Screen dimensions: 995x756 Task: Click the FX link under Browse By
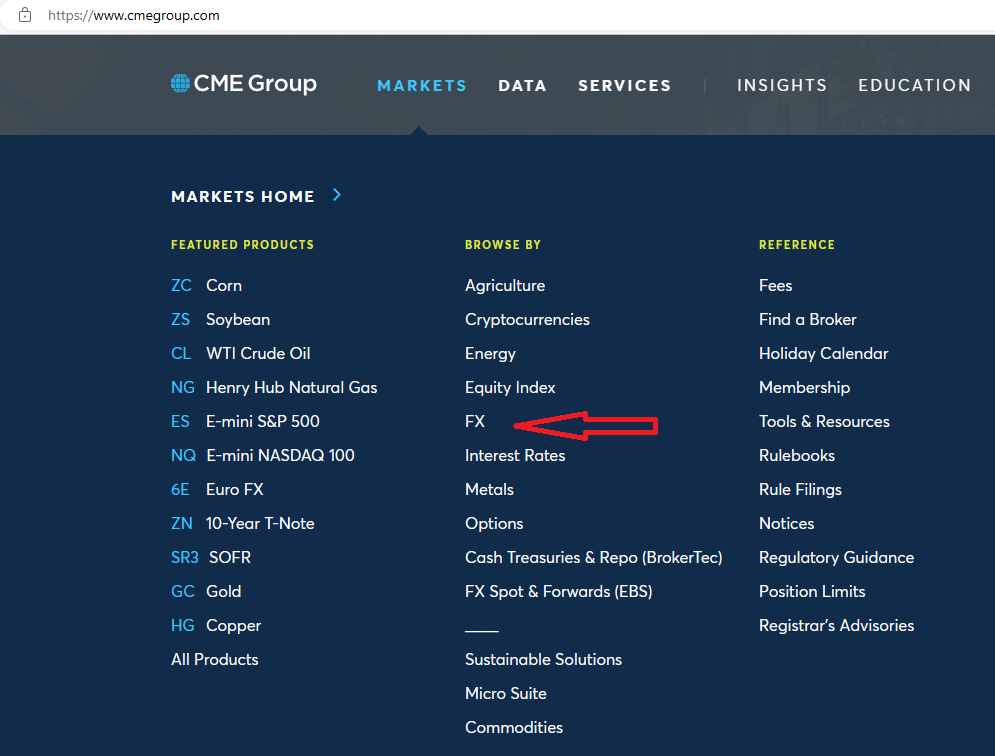tap(475, 421)
